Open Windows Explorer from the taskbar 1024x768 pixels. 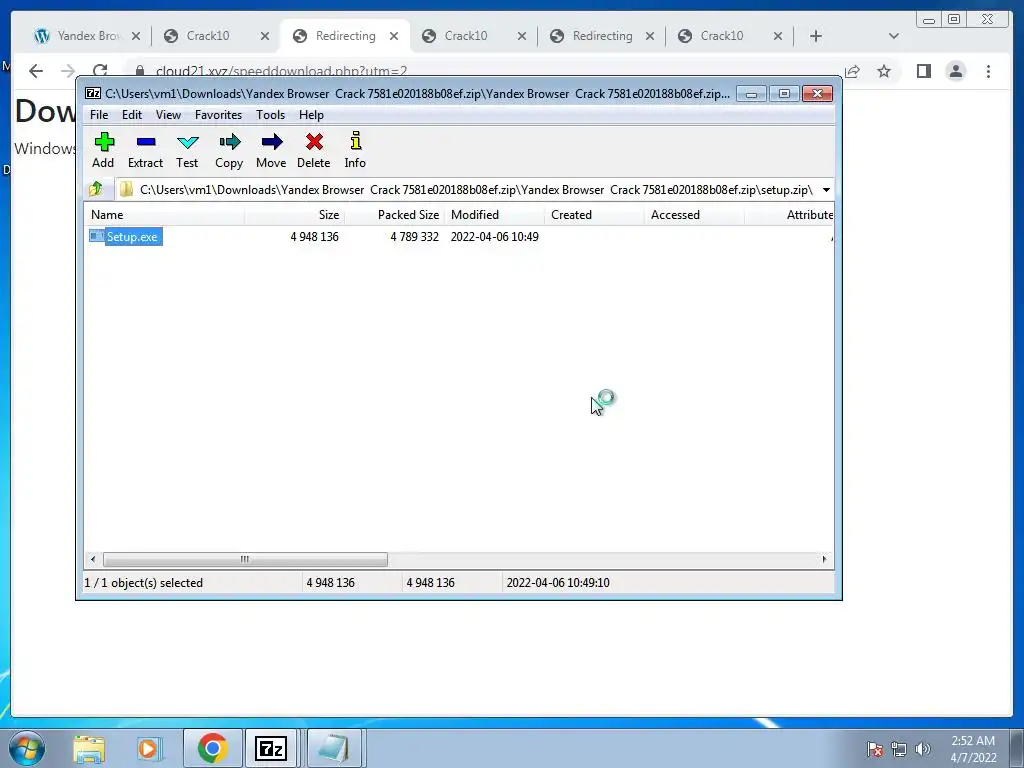(89, 748)
